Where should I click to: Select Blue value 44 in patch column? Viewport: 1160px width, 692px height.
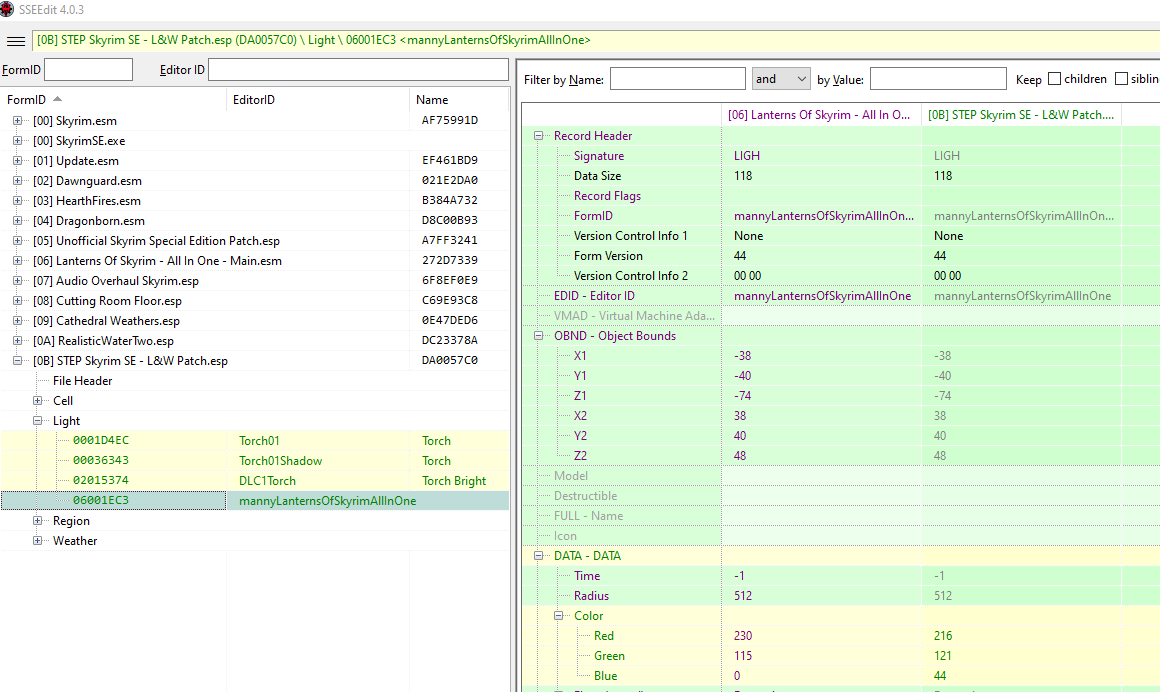click(940, 676)
